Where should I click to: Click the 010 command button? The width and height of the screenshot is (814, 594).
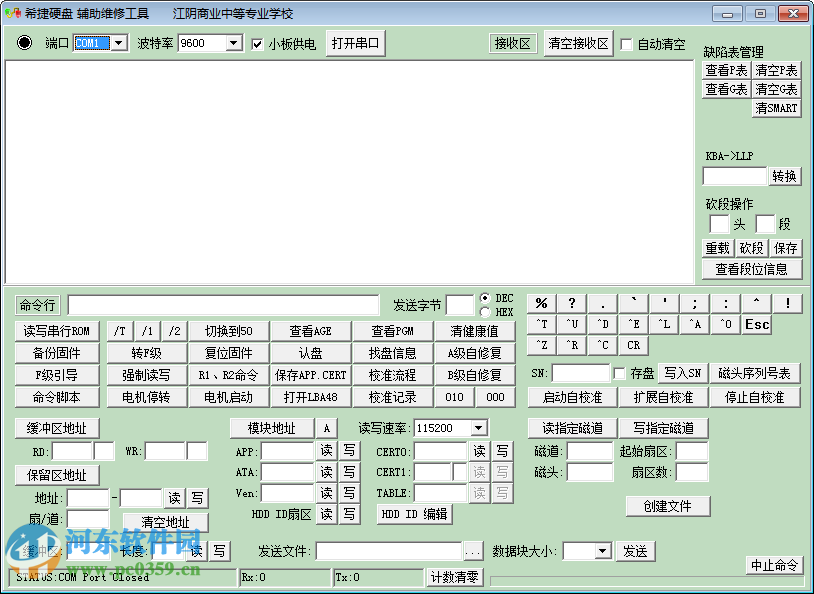point(455,394)
